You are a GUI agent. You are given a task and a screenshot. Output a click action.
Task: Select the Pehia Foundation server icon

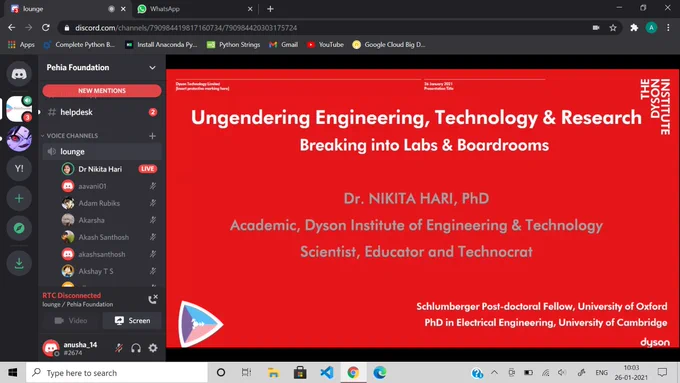click(19, 109)
